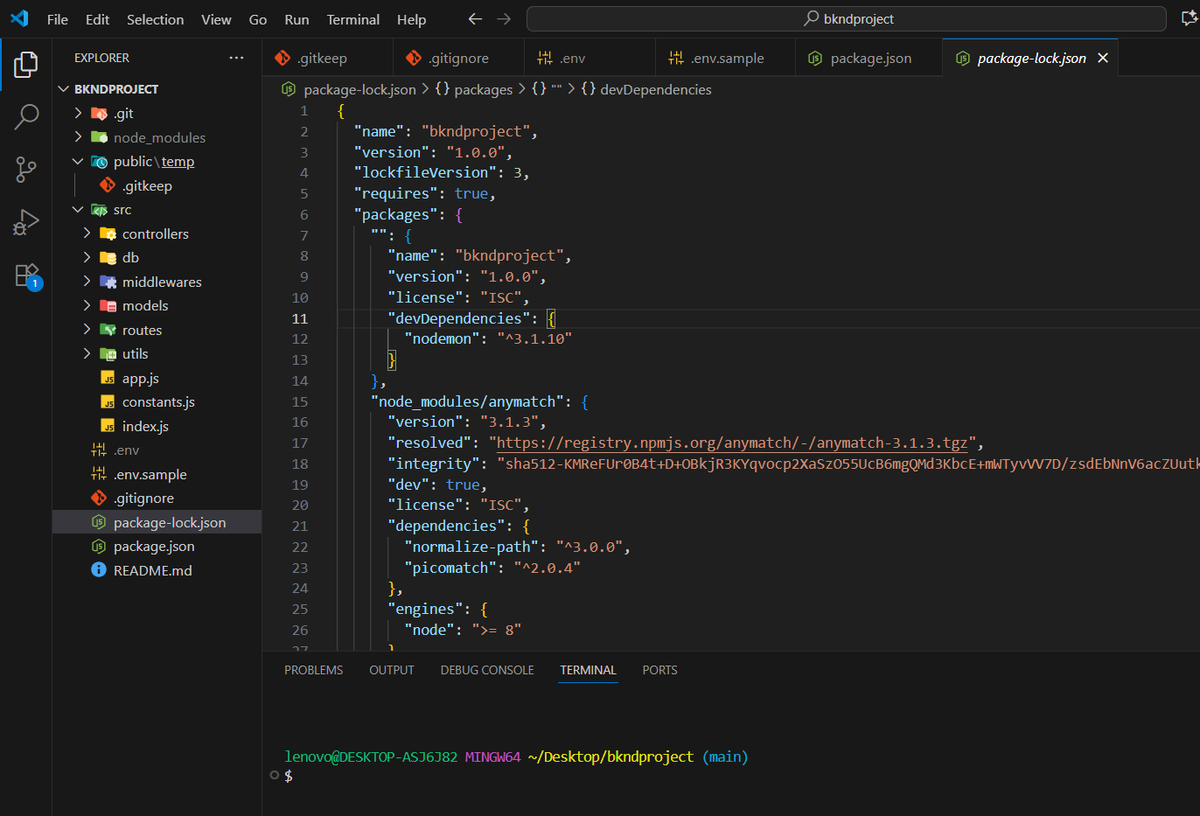Show the PROBLEMS panel tab
1200x816 pixels.
(313, 670)
